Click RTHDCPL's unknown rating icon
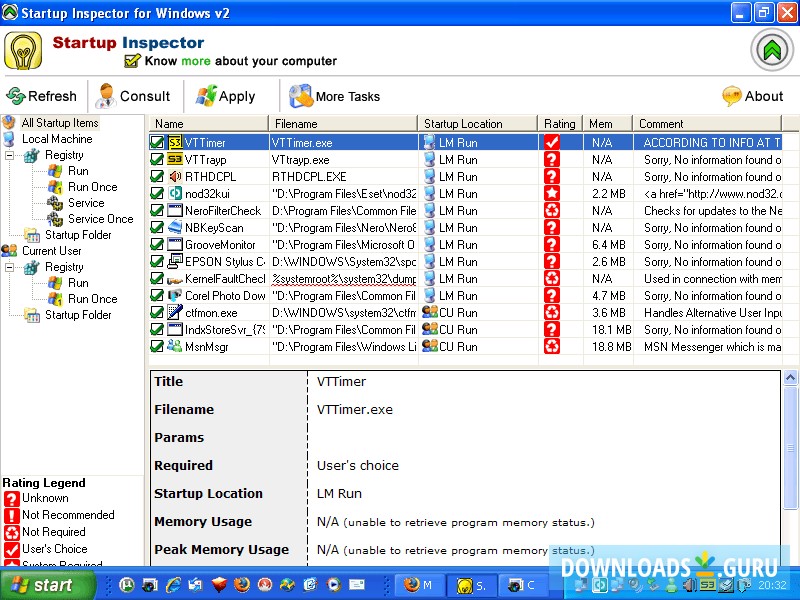The height and width of the screenshot is (600, 800). [552, 177]
